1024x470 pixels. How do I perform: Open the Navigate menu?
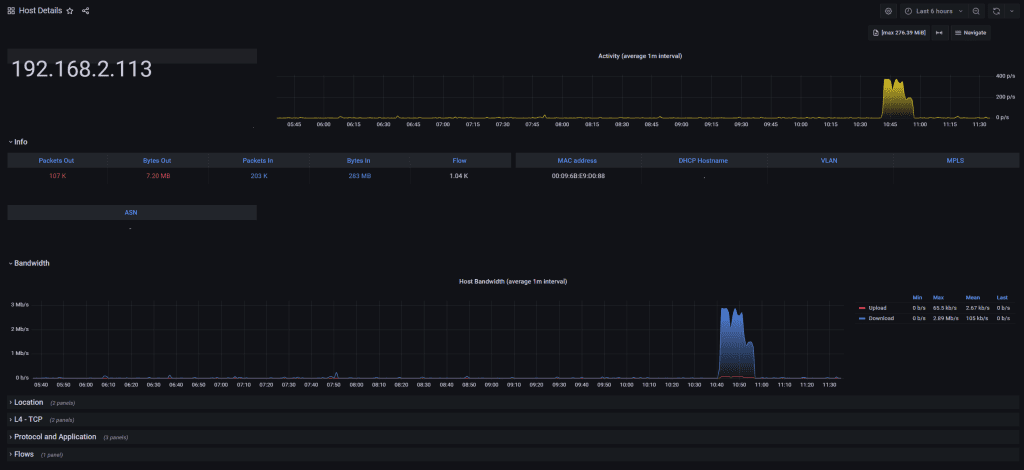click(x=970, y=33)
